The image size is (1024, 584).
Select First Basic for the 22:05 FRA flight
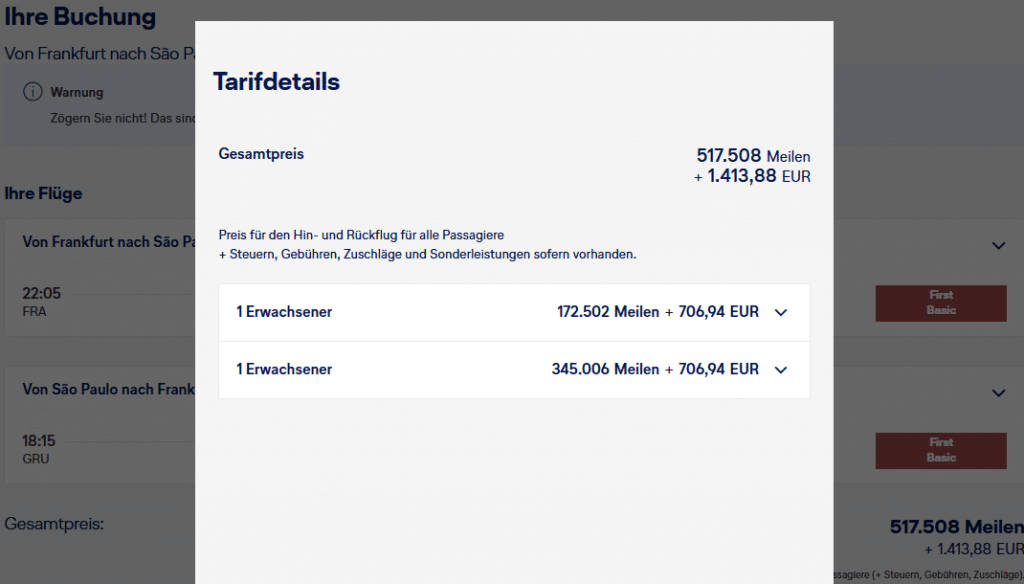pos(940,303)
